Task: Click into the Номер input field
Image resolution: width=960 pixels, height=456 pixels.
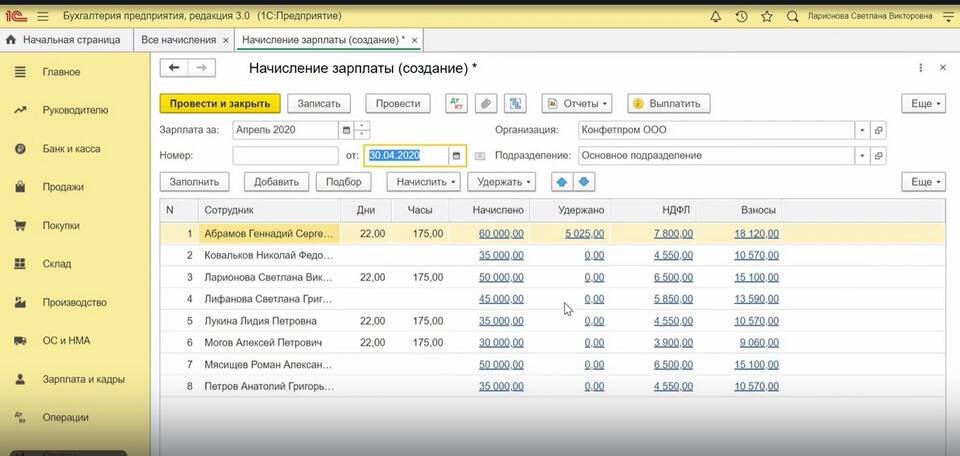Action: (x=285, y=156)
